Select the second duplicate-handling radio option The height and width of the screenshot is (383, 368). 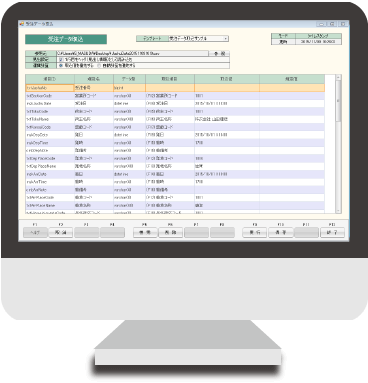click(x=99, y=66)
